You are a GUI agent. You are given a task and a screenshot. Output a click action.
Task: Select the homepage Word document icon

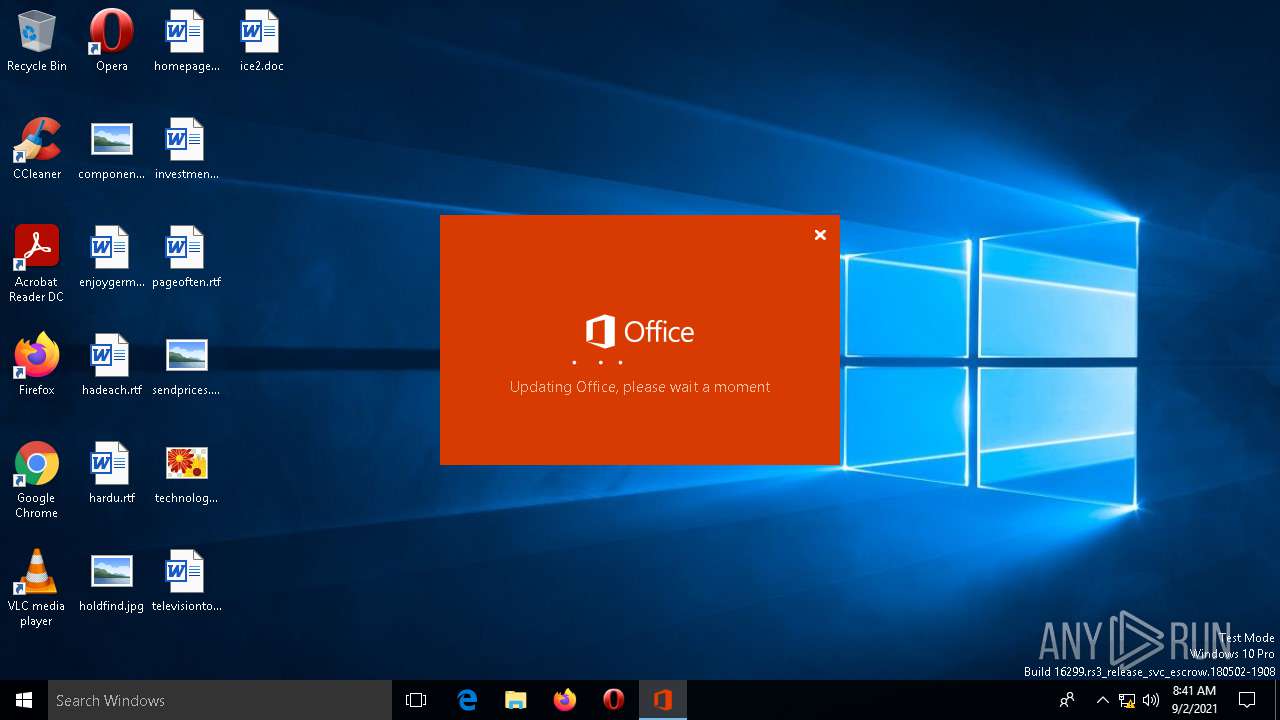[187, 41]
